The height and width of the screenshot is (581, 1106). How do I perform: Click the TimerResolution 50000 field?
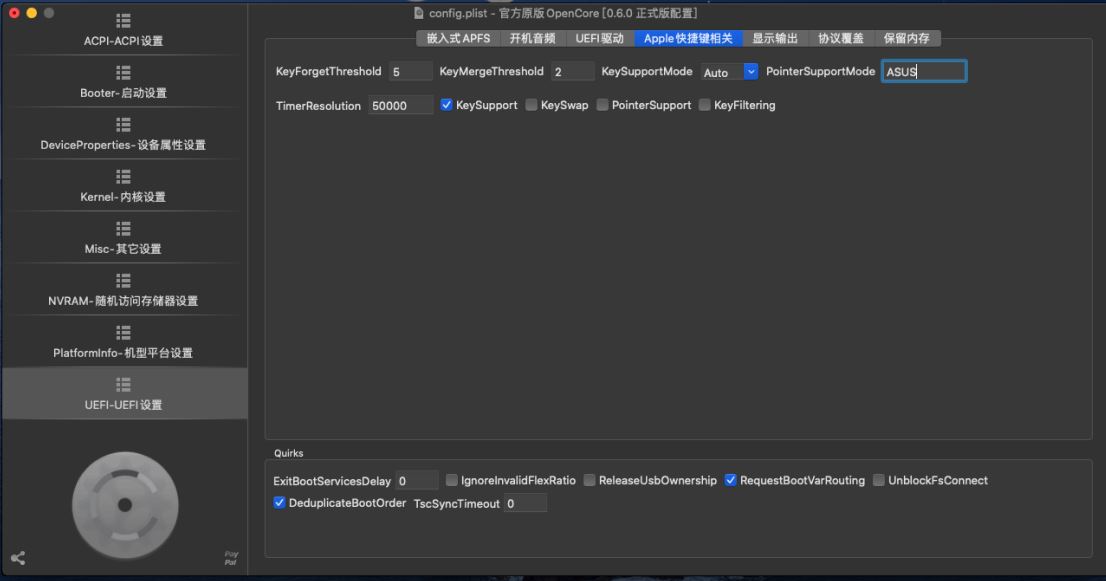pyautogui.click(x=401, y=105)
